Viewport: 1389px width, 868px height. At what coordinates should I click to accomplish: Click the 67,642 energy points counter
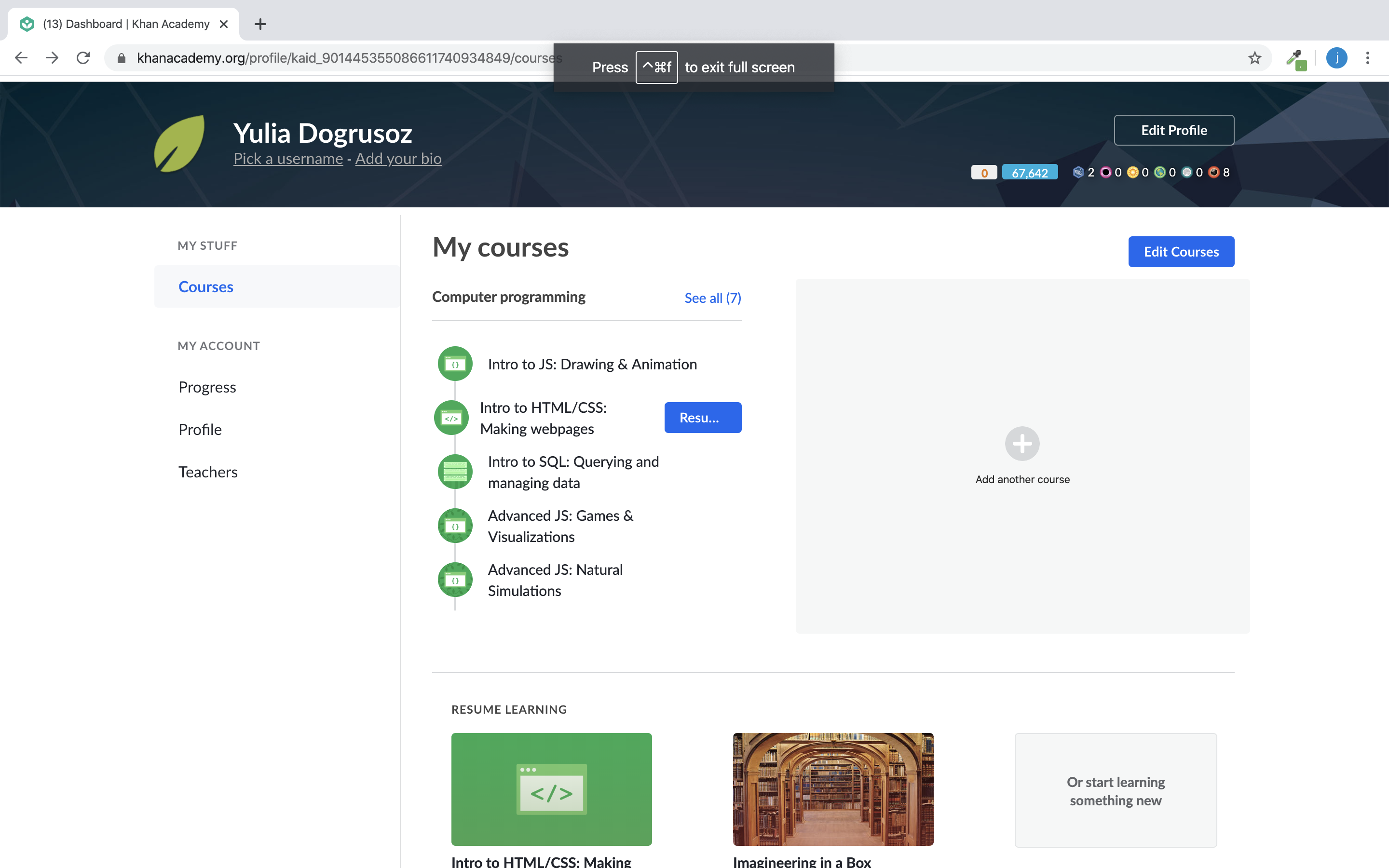1030,173
